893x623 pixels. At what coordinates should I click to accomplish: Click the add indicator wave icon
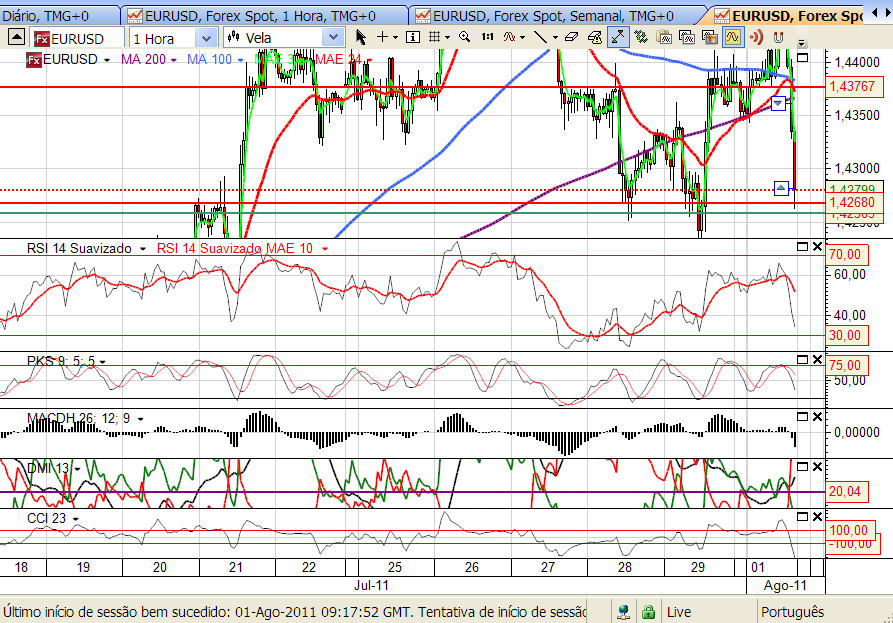[510, 38]
